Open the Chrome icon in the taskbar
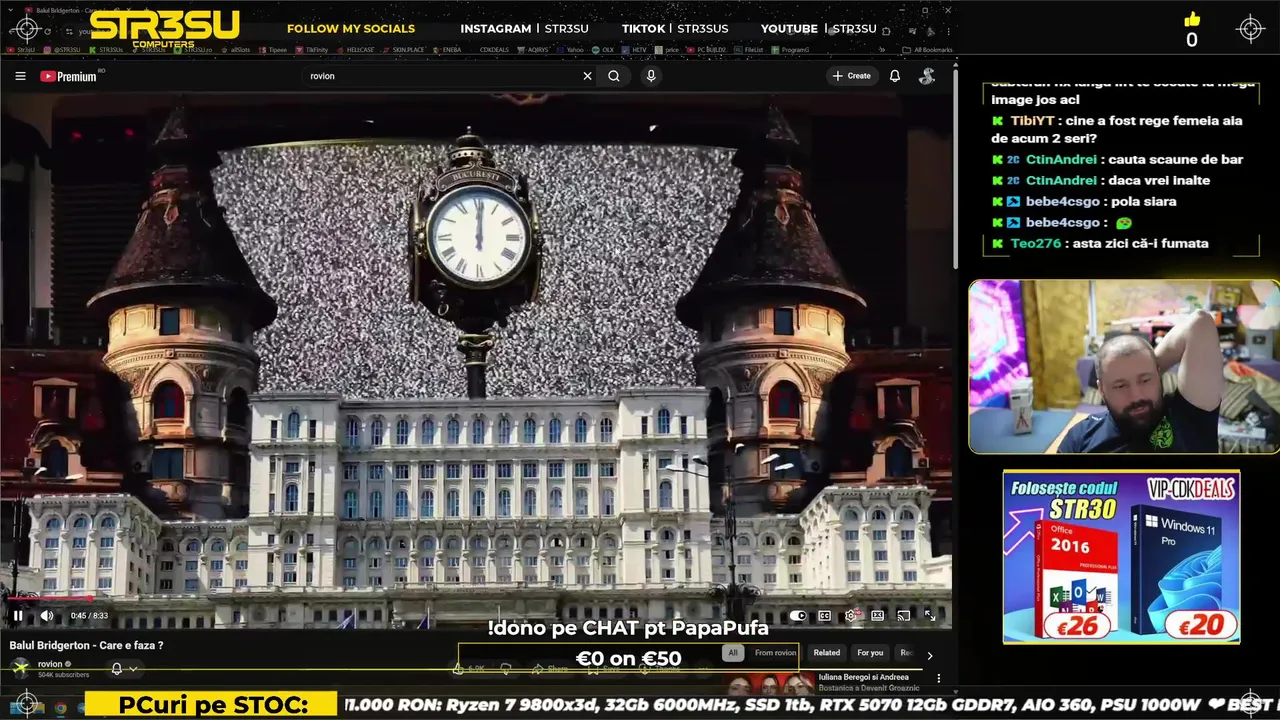Screen dimensions: 1280x720 [60, 708]
